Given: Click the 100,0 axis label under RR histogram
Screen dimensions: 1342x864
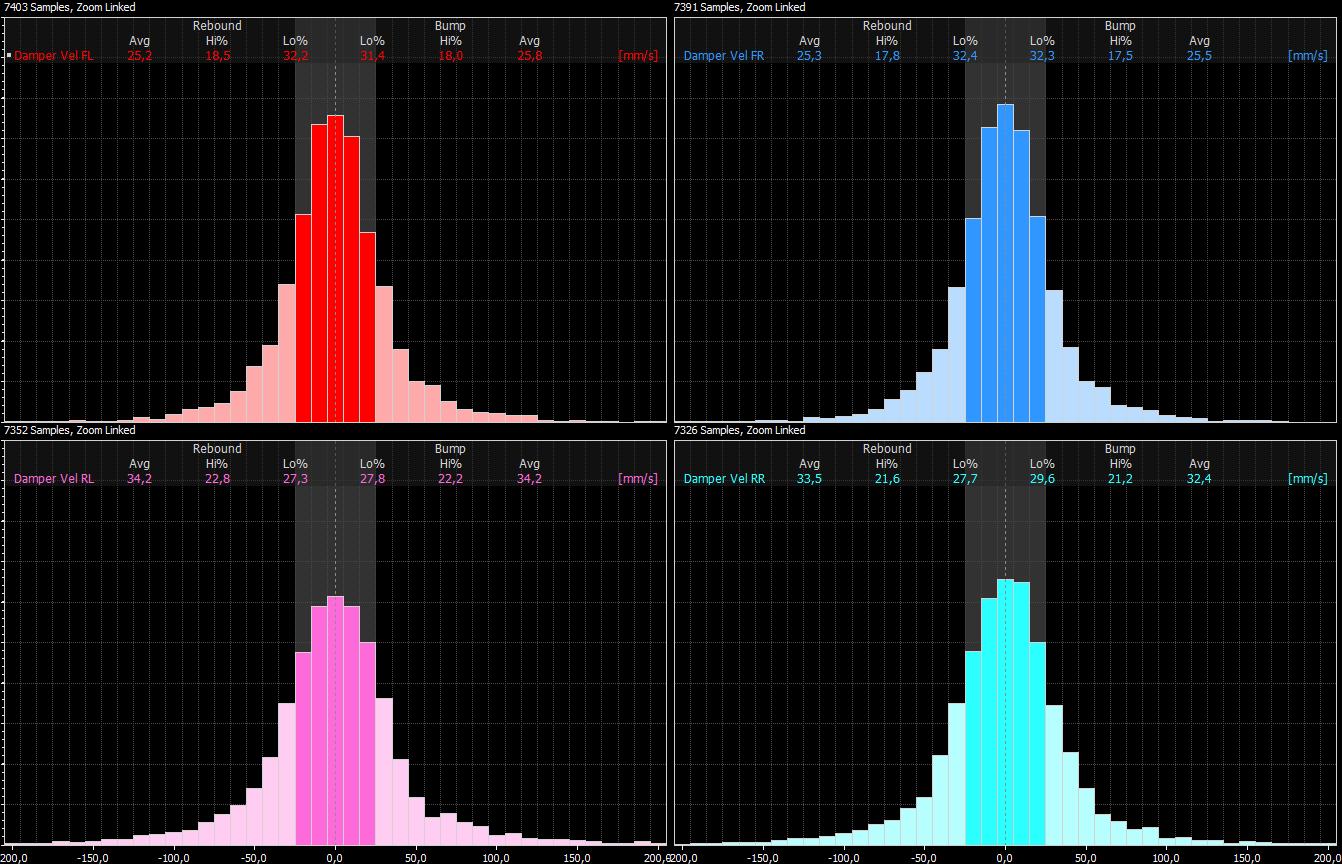Looking at the screenshot, I should click(1167, 857).
